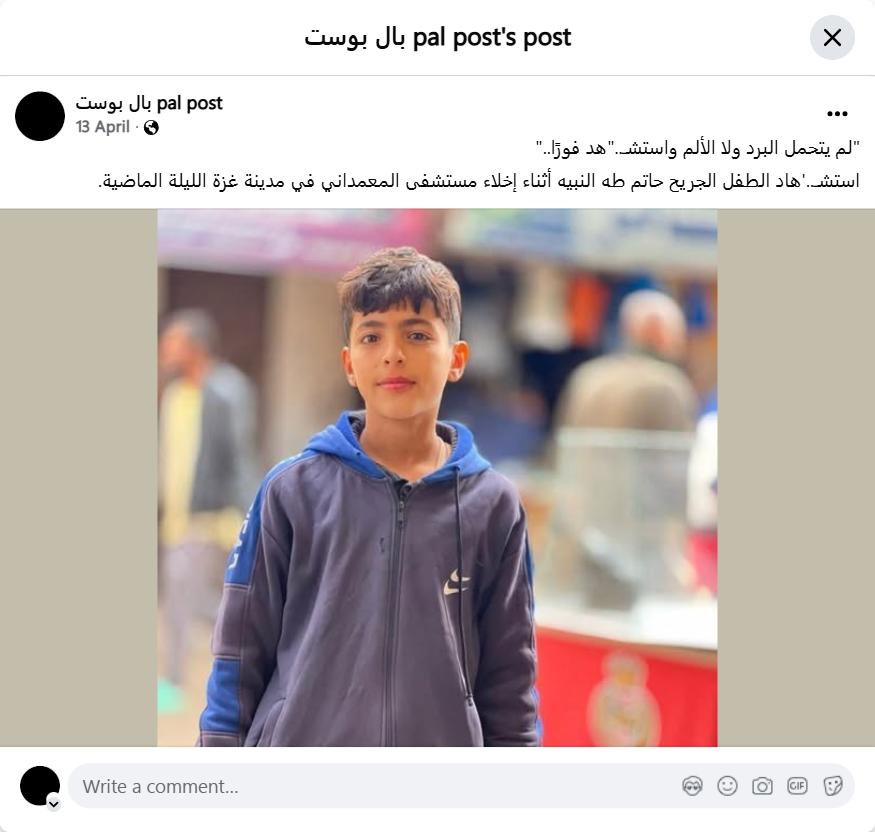The width and height of the screenshot is (875, 832).
Task: Attach a photo using camera icon
Action: [762, 786]
